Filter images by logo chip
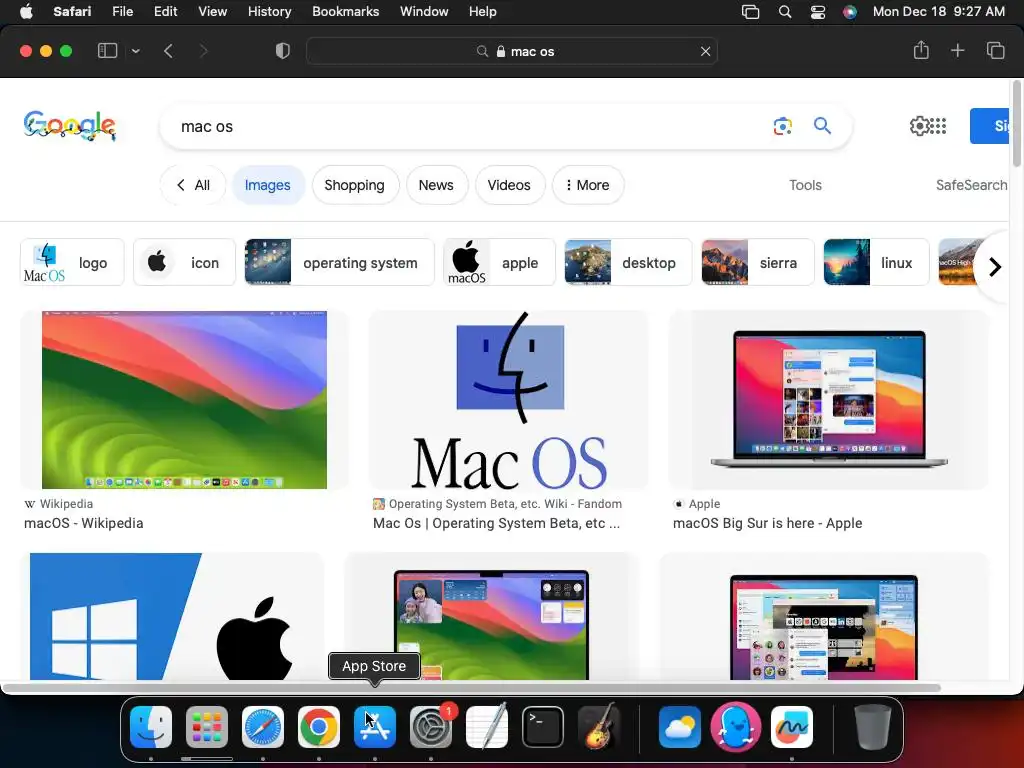Viewport: 1024px width, 768px height. click(72, 262)
